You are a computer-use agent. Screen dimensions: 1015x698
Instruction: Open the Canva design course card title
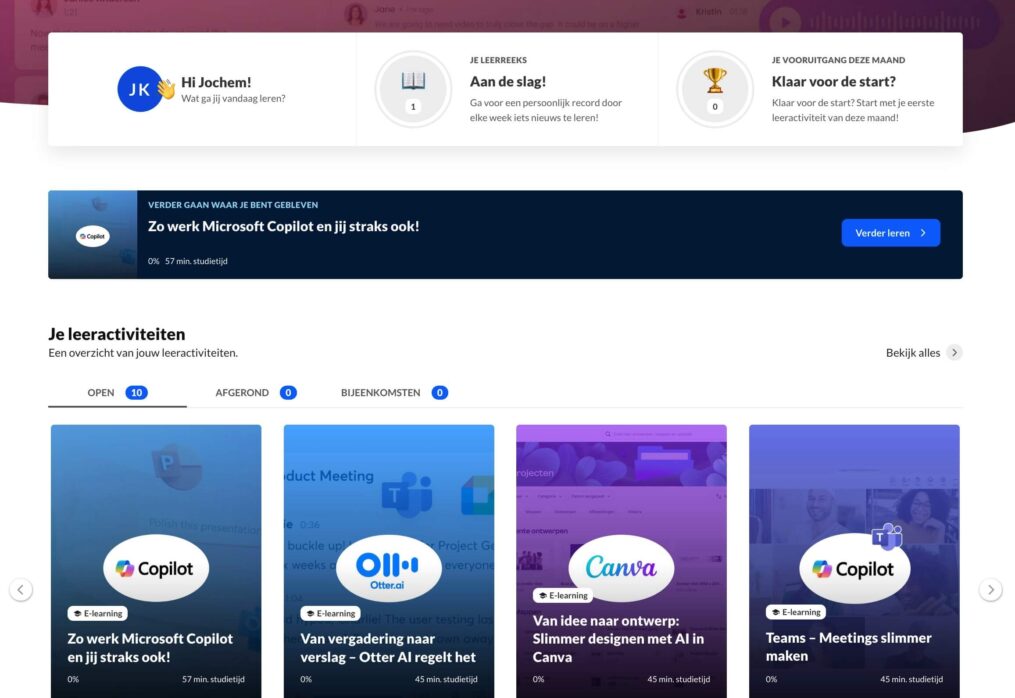click(x=619, y=638)
